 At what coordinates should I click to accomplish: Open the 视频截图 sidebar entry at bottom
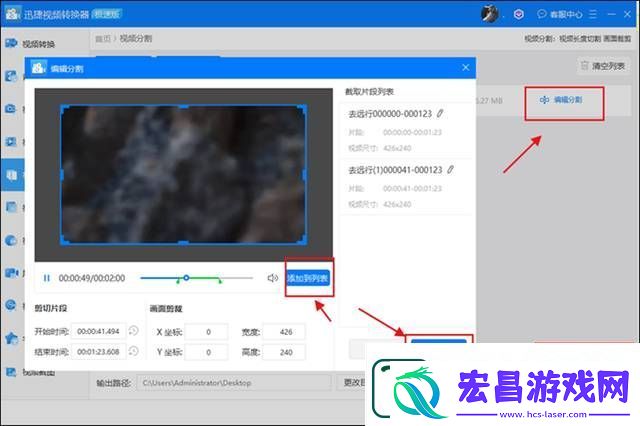tap(30, 372)
